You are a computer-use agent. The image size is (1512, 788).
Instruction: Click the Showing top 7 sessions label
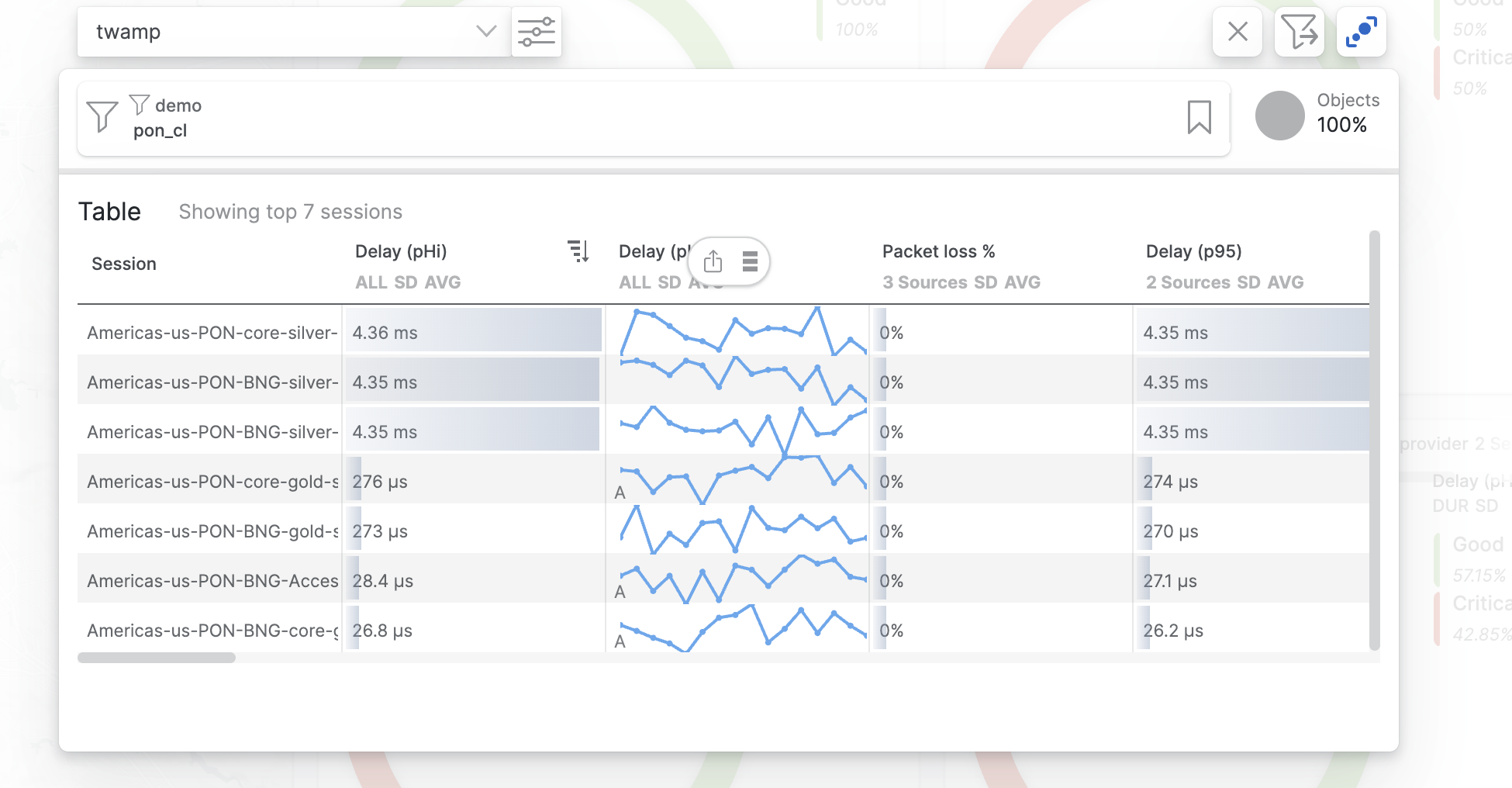[x=291, y=212]
